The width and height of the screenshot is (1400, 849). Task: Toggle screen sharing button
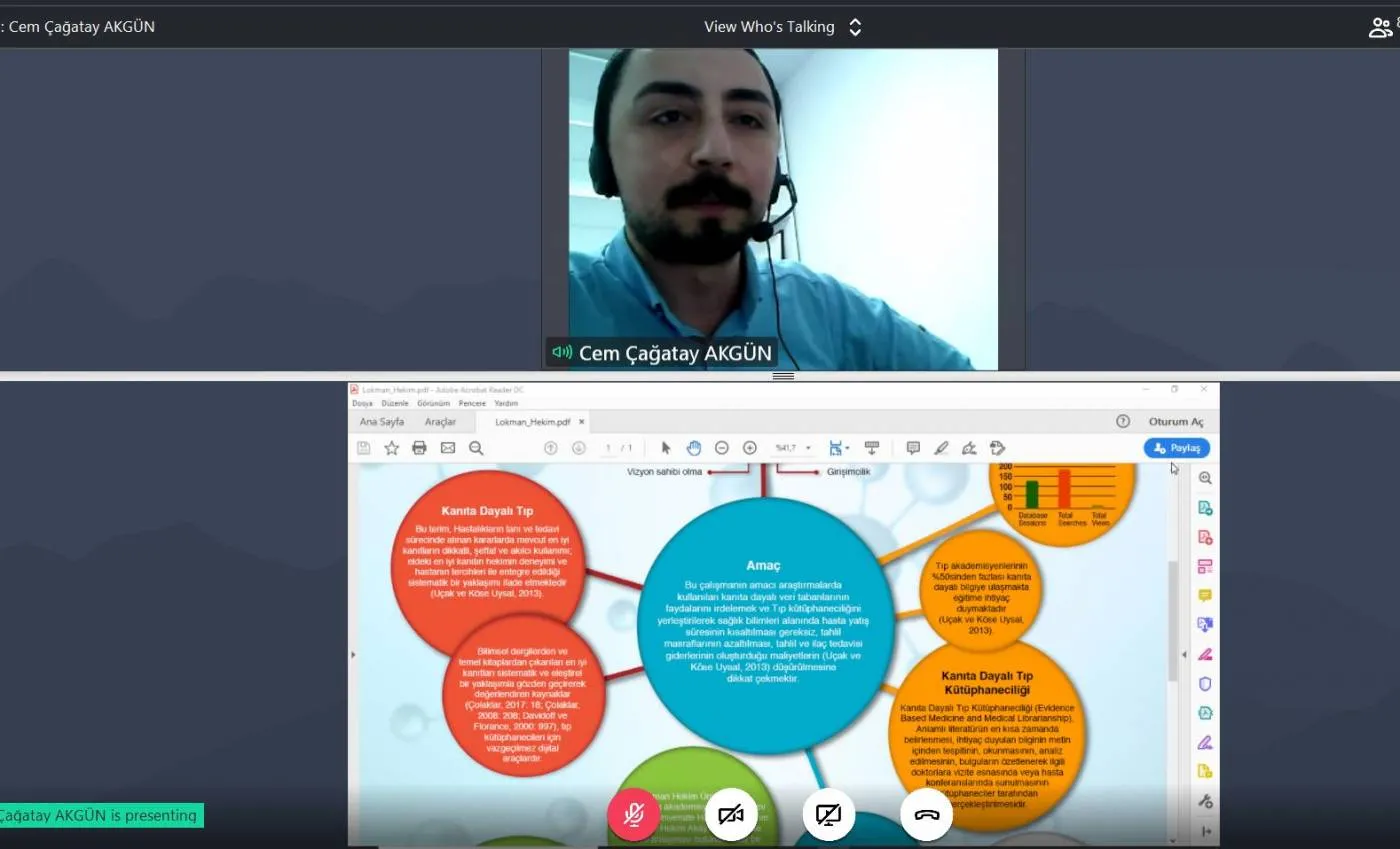coord(828,815)
